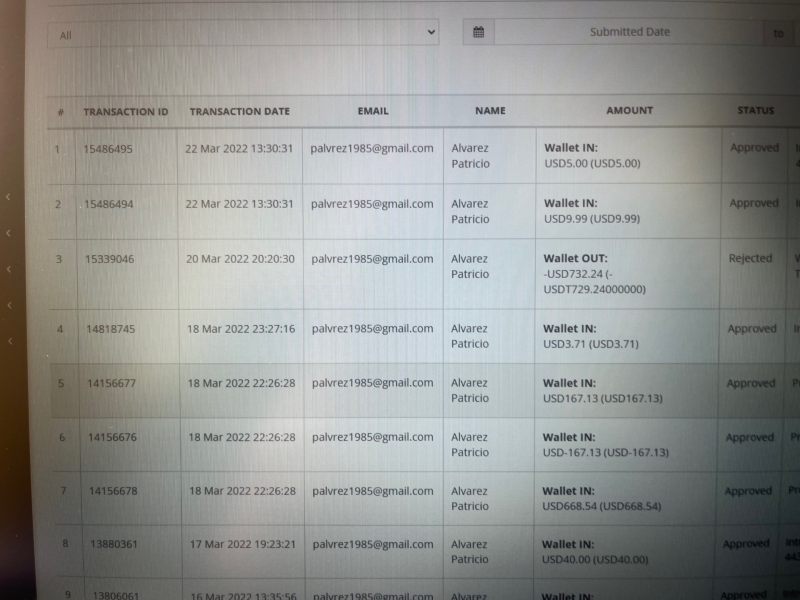This screenshot has width=800, height=600.
Task: Click date 20 Mar 2022 20:20:30
Action: click(240, 259)
